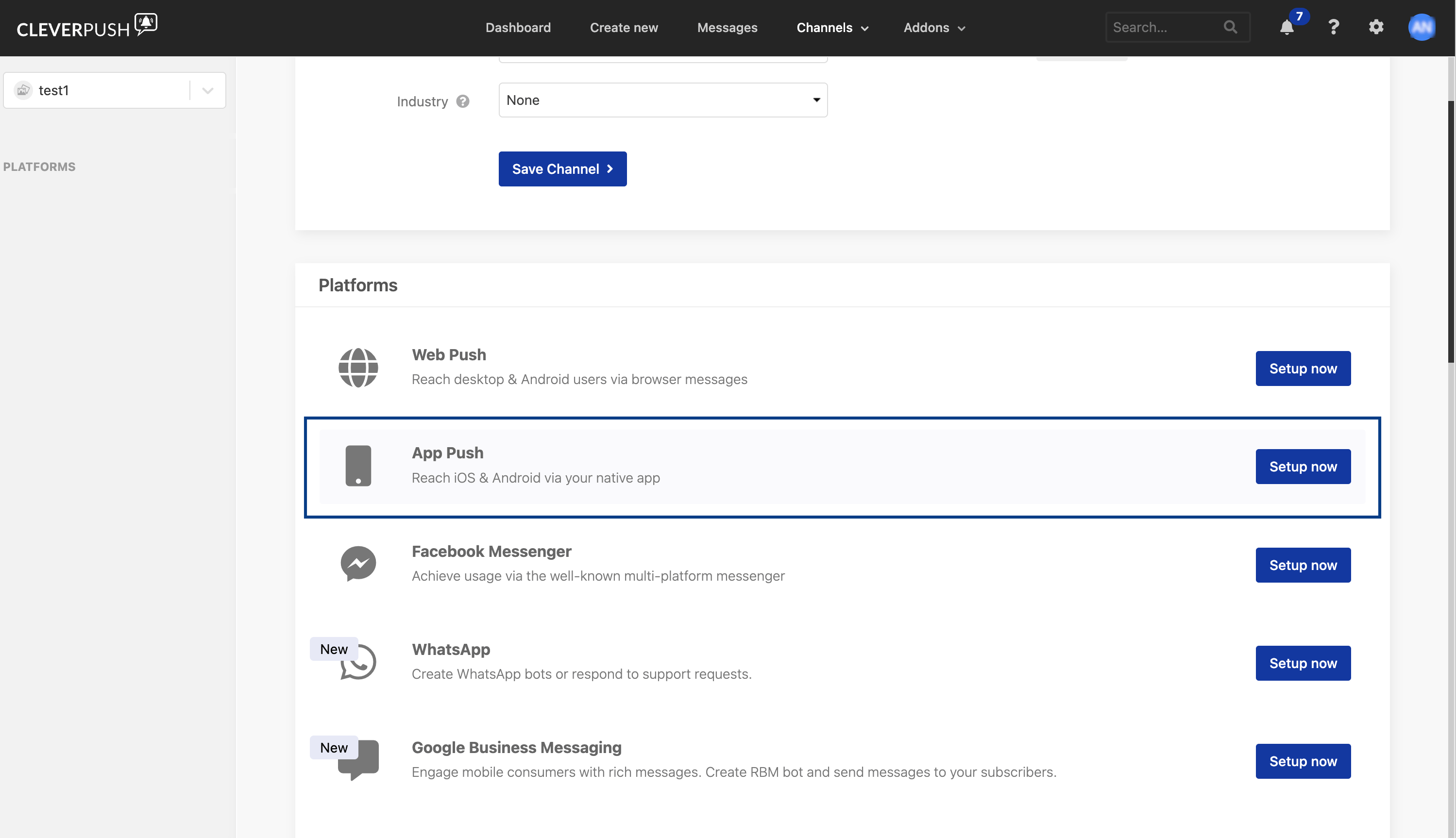1456x838 pixels.
Task: Click the Web Push globe icon
Action: pyautogui.click(x=358, y=368)
